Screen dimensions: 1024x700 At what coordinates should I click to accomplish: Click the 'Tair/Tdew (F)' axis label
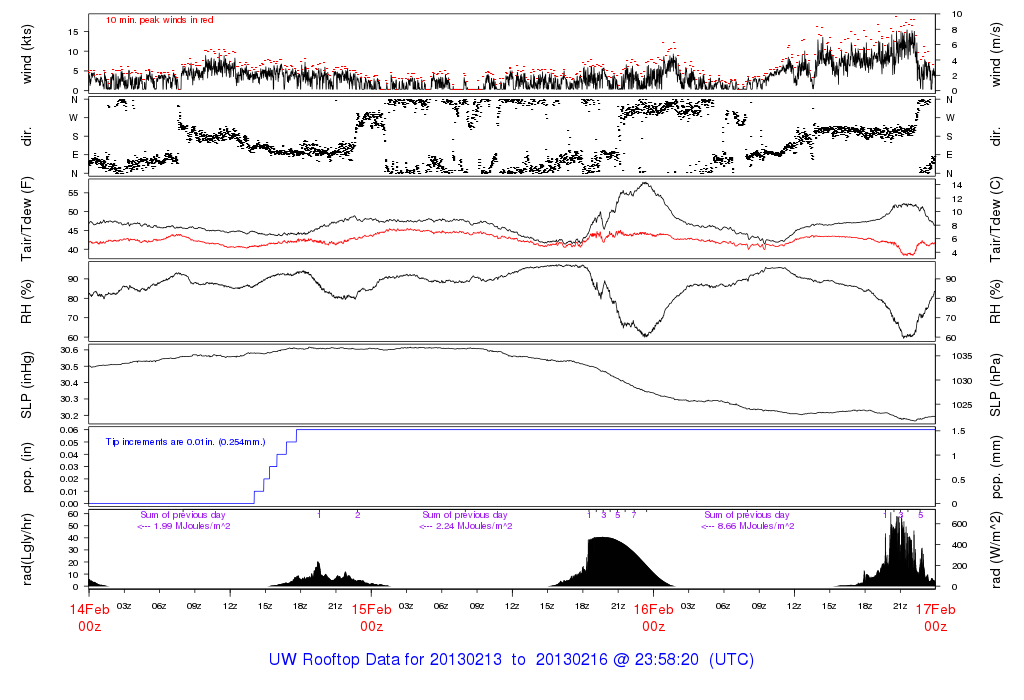28,221
